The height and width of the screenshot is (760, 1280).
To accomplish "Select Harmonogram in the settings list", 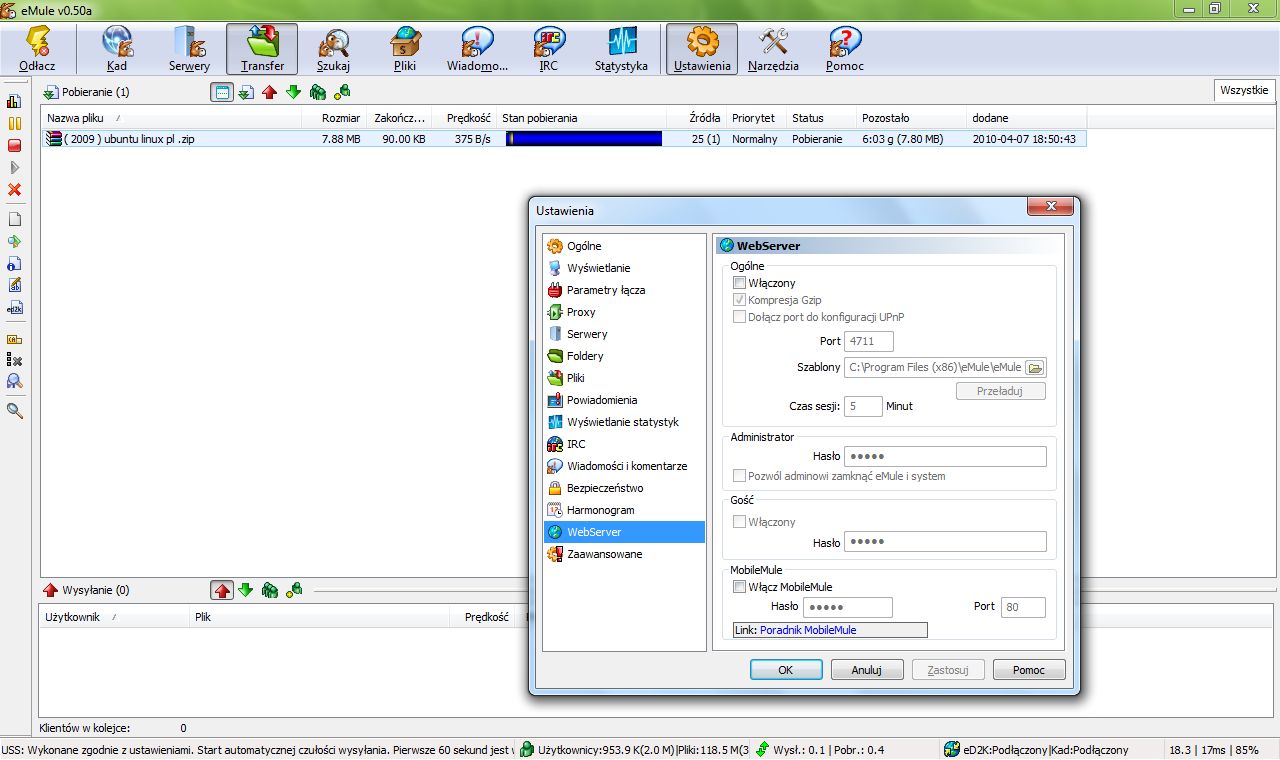I will click(x=600, y=510).
